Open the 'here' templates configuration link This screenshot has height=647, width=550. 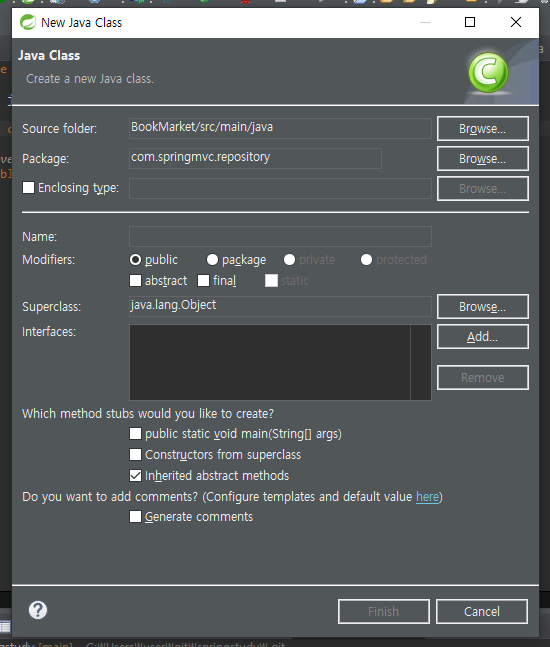click(x=427, y=496)
